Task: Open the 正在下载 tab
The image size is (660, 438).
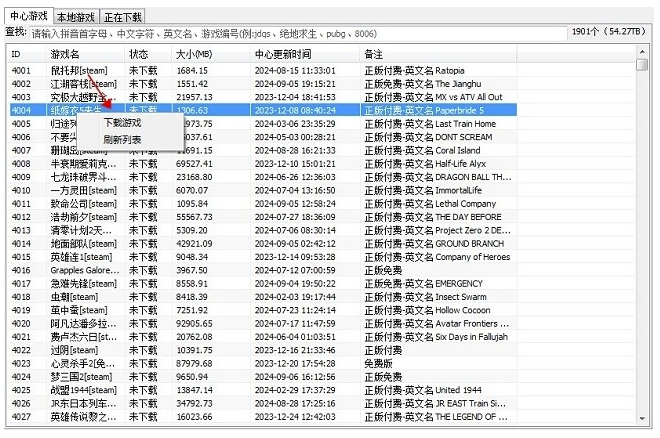Action: [x=123, y=17]
